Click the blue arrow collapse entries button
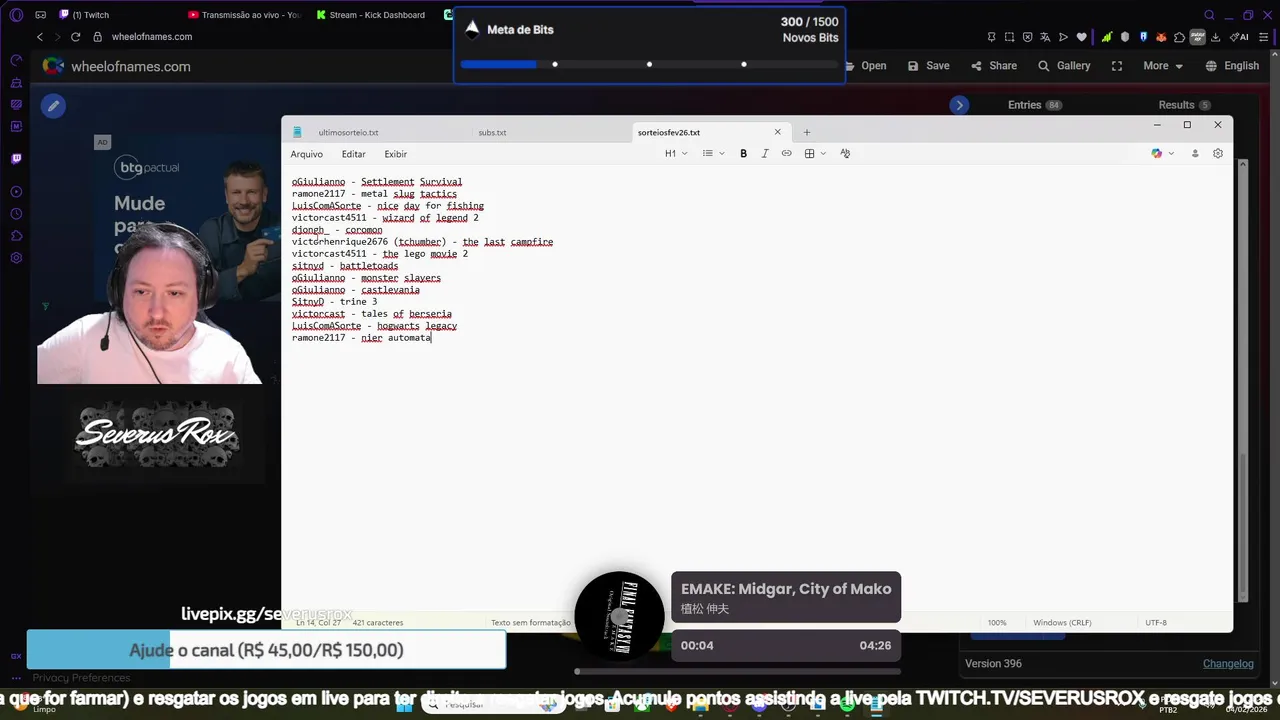This screenshot has width=1280, height=720. [959, 105]
